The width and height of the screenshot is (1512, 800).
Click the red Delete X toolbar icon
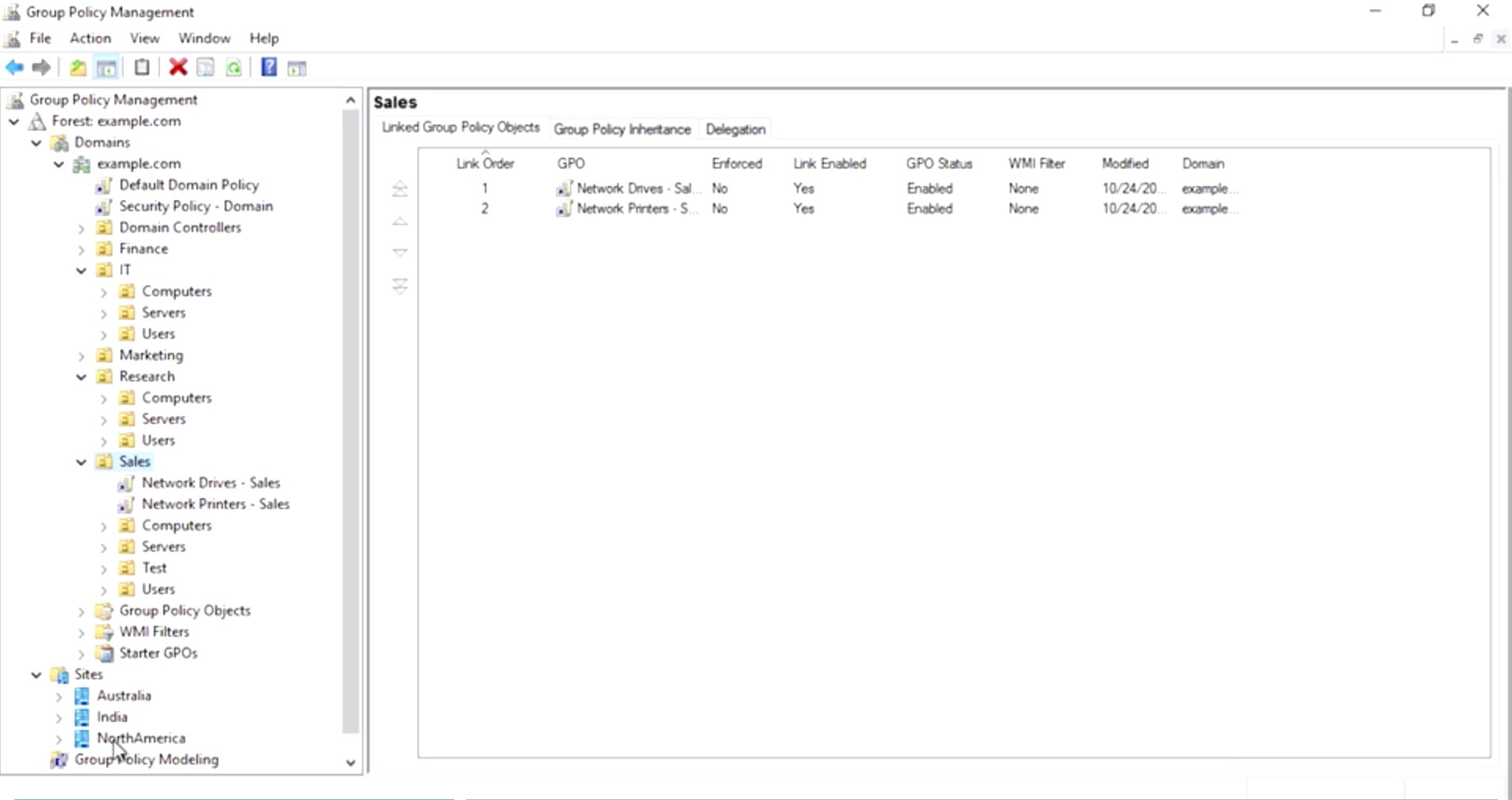(x=178, y=68)
